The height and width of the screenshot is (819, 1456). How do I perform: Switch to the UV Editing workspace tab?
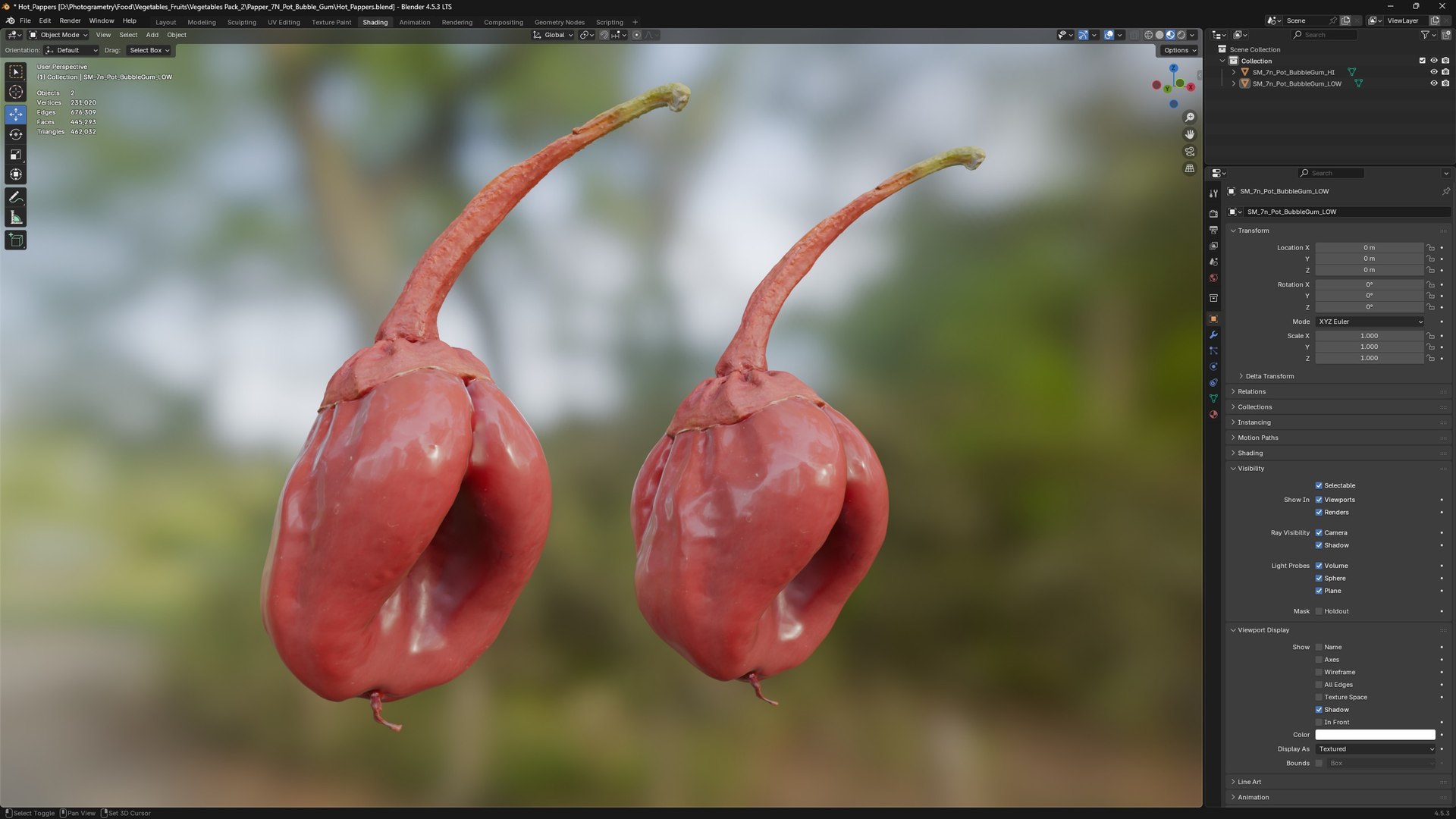[x=284, y=22]
